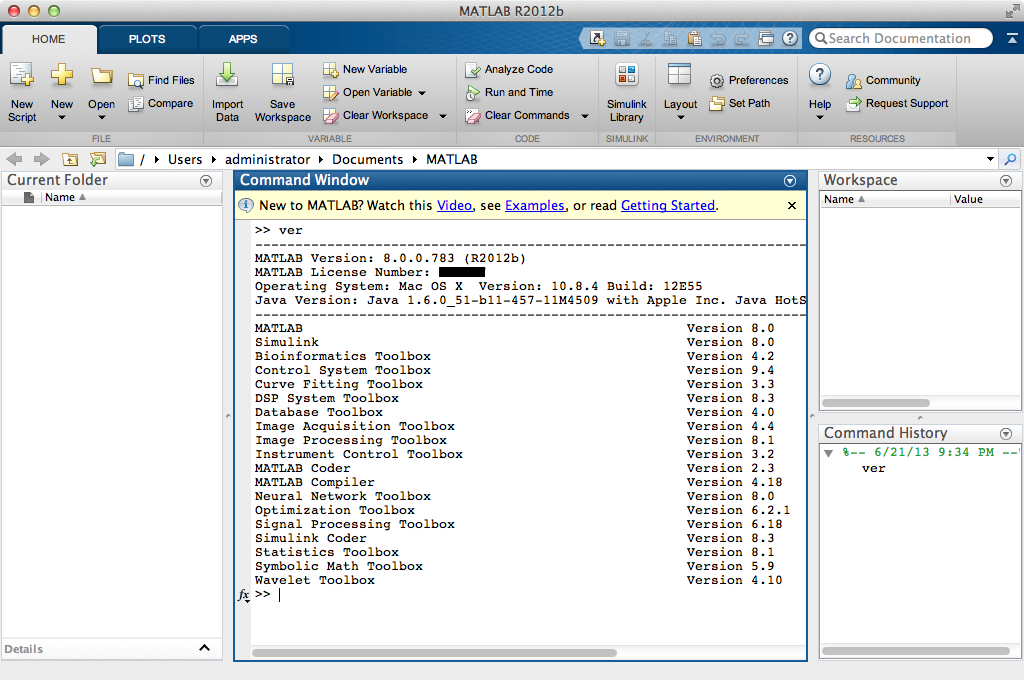
Task: Open the Examples link
Action: [535, 206]
